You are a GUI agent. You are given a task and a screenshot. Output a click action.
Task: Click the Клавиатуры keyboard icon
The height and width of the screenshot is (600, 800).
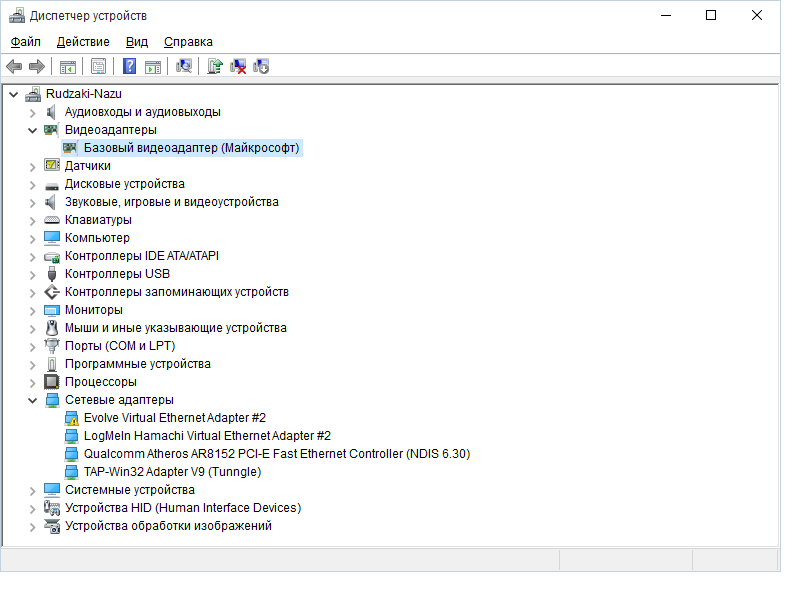coord(52,220)
